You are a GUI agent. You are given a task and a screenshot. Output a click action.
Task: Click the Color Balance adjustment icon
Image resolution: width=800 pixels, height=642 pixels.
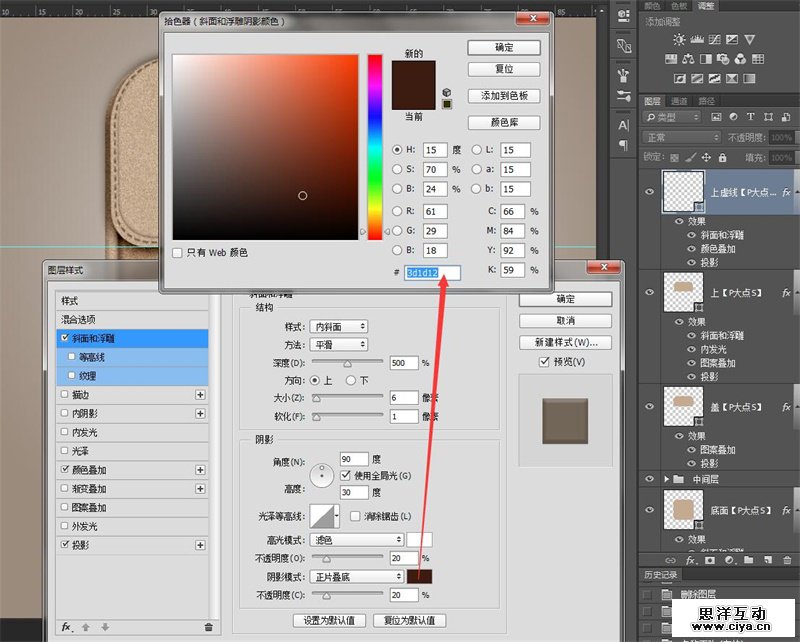click(686, 59)
